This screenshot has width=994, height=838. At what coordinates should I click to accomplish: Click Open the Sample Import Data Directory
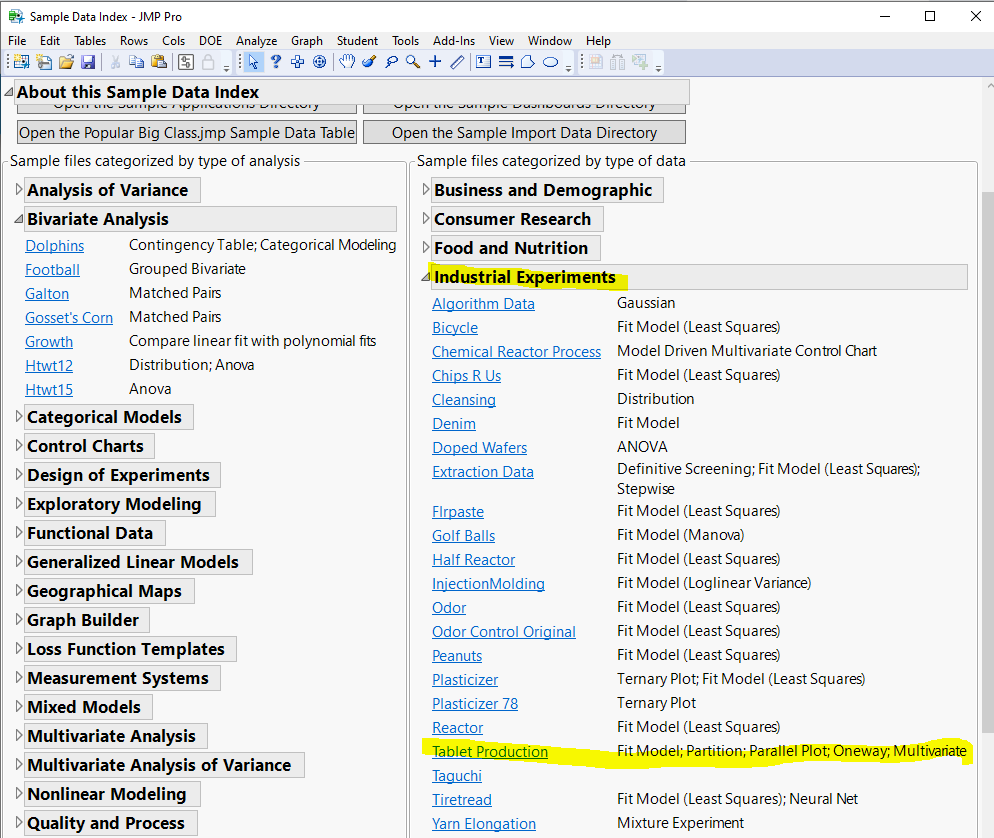point(524,132)
